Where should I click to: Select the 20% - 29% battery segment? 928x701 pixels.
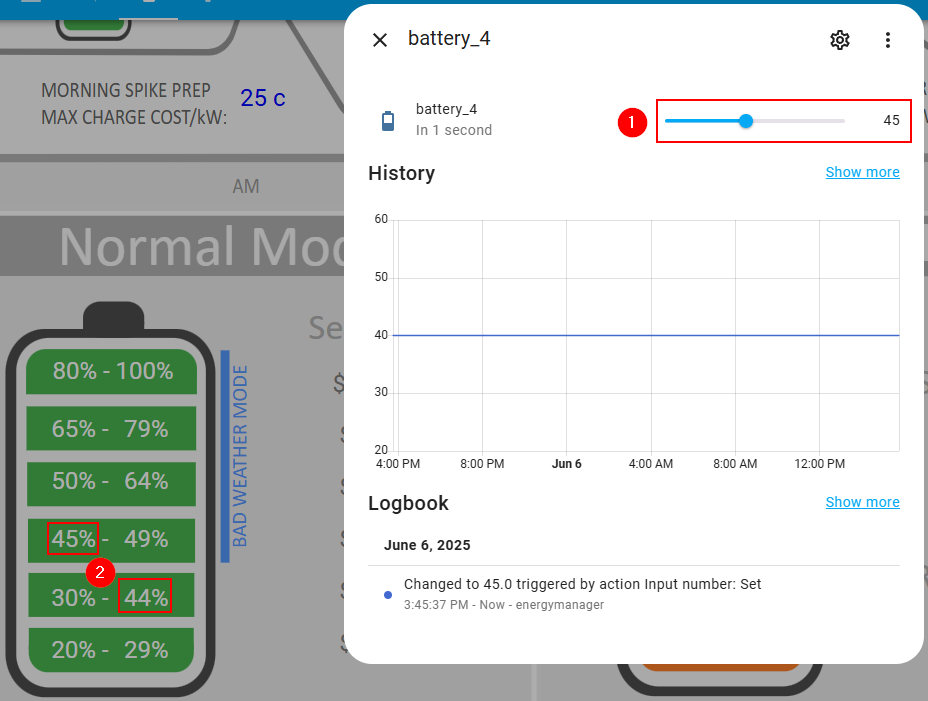(x=111, y=650)
